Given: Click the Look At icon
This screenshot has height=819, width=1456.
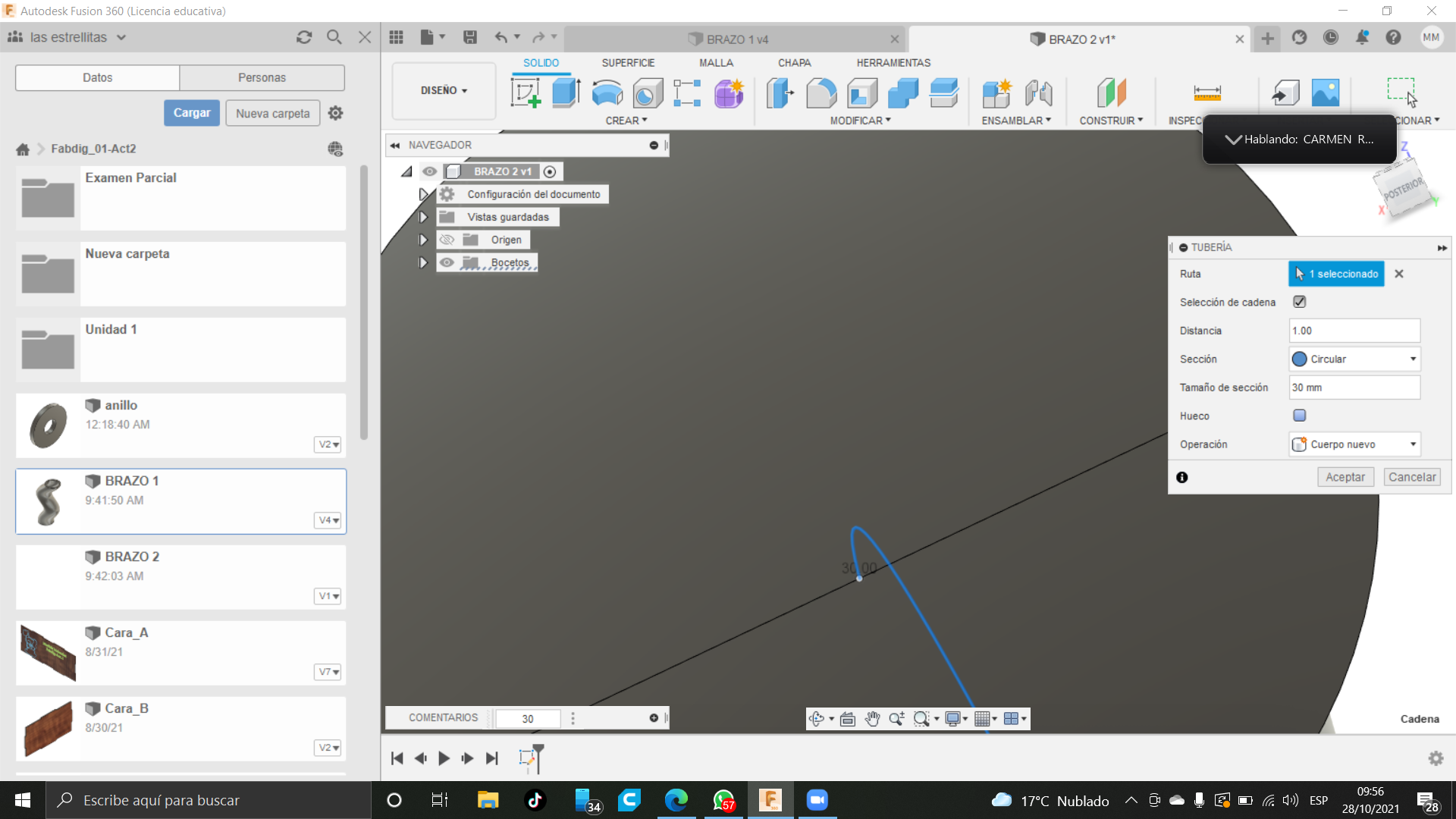Looking at the screenshot, I should coord(848,718).
